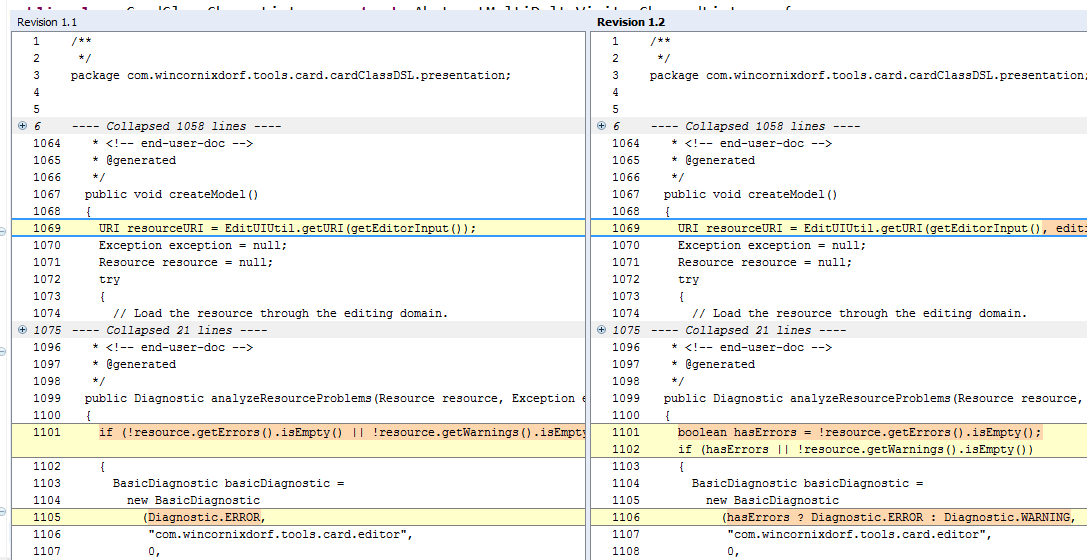Viewport: 1087px width, 560px height.
Task: Click 'BasicDiagnostic basicDiagnostic =' in Revision 1.2
Action: 807,483
